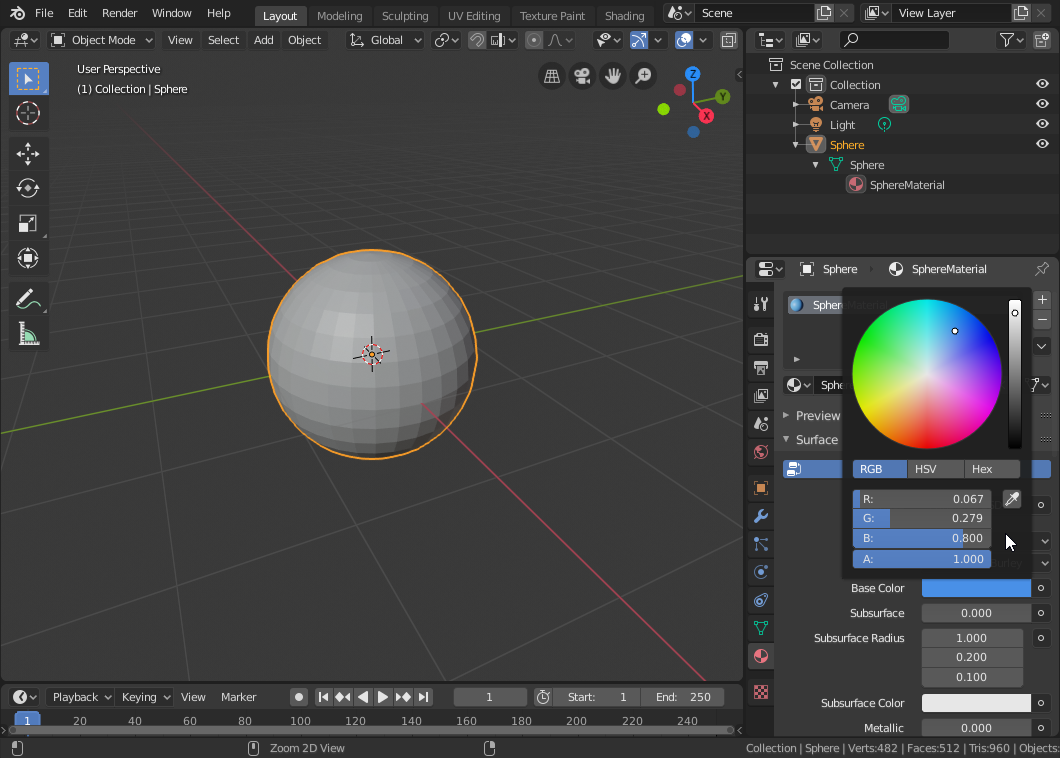Open the Object Data properties tab

761,628
